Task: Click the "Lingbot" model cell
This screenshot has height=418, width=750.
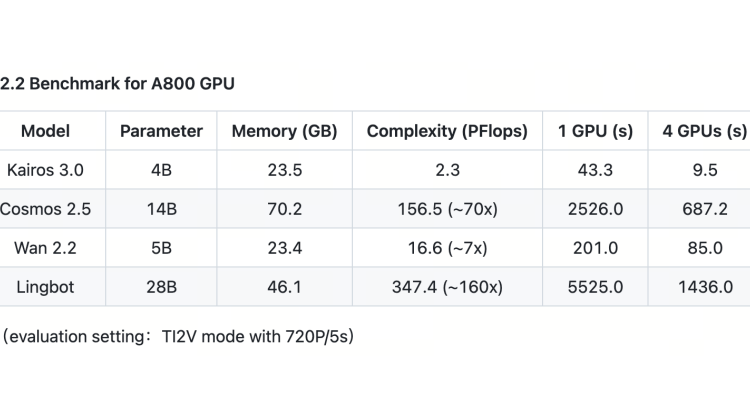Action: coord(45,287)
